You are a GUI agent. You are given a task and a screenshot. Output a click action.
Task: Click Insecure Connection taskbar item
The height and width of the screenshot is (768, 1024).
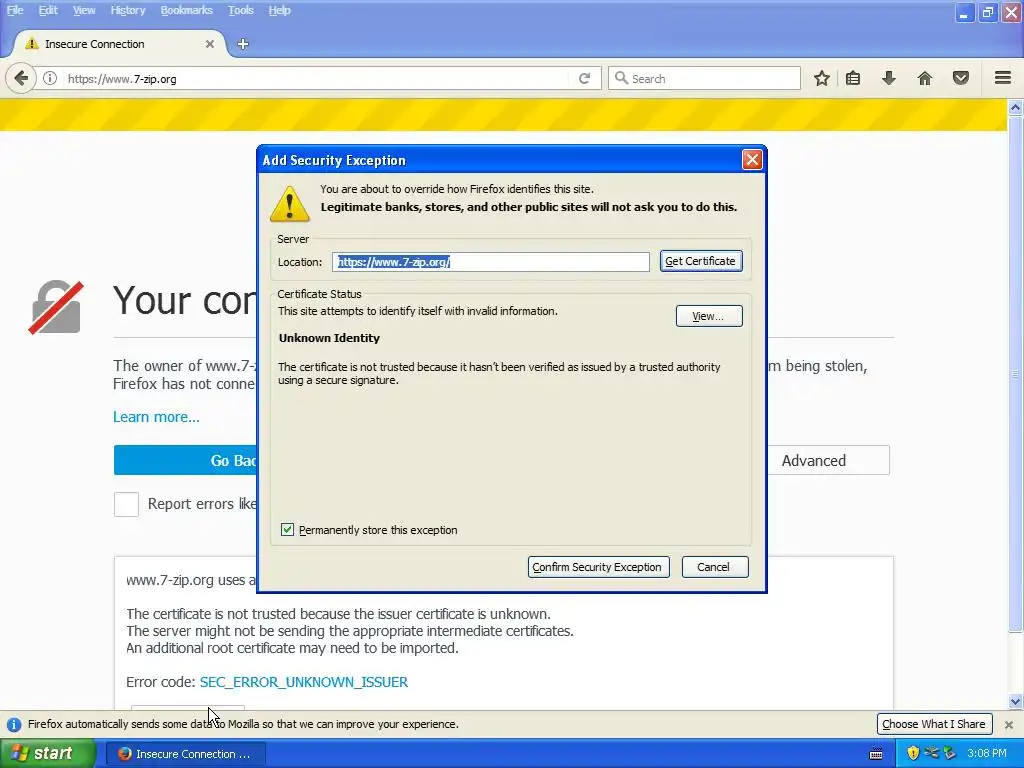click(185, 754)
